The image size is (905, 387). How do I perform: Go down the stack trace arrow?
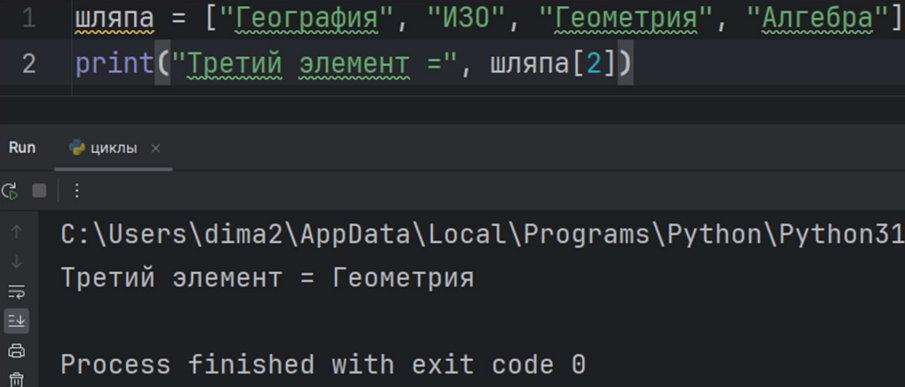pos(16,262)
